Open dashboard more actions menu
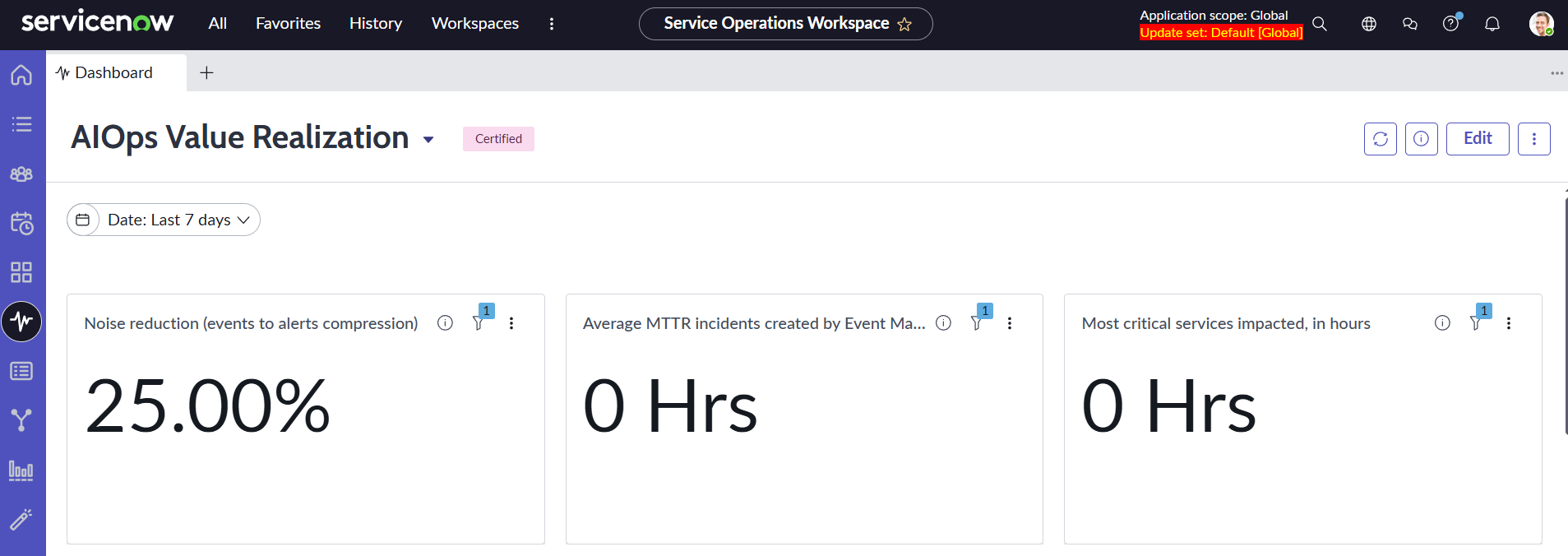 coord(1534,139)
